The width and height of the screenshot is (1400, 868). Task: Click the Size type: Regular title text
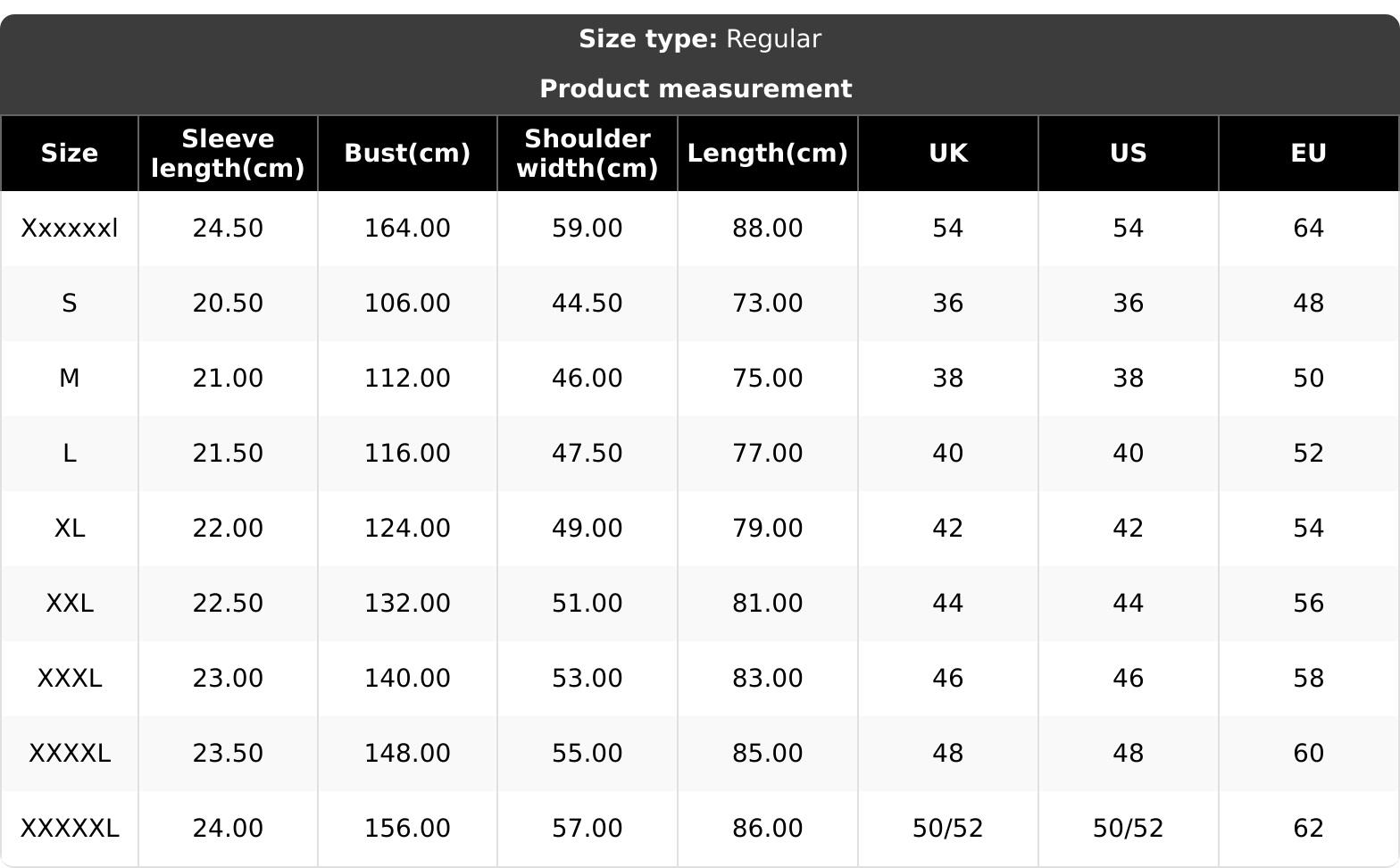700,39
